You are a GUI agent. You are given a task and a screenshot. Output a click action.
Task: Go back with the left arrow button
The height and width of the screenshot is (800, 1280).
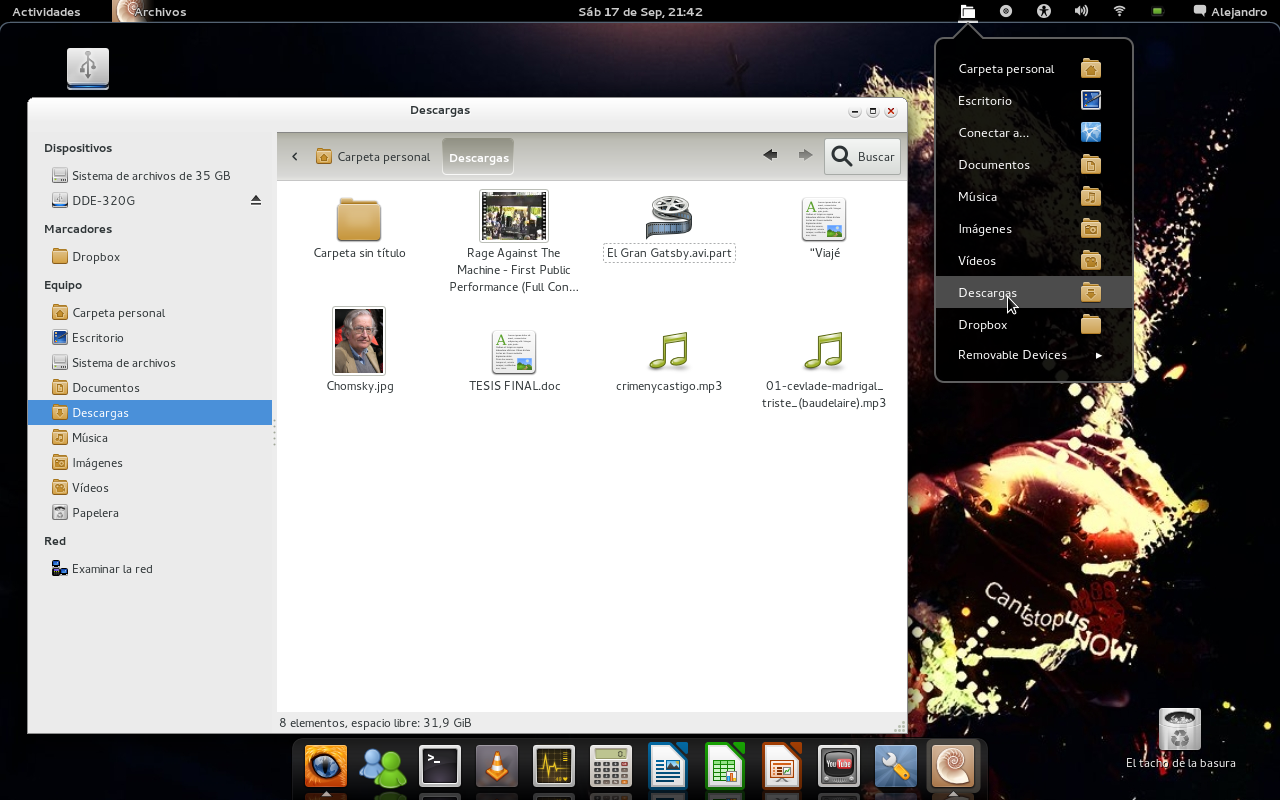[x=770, y=155]
